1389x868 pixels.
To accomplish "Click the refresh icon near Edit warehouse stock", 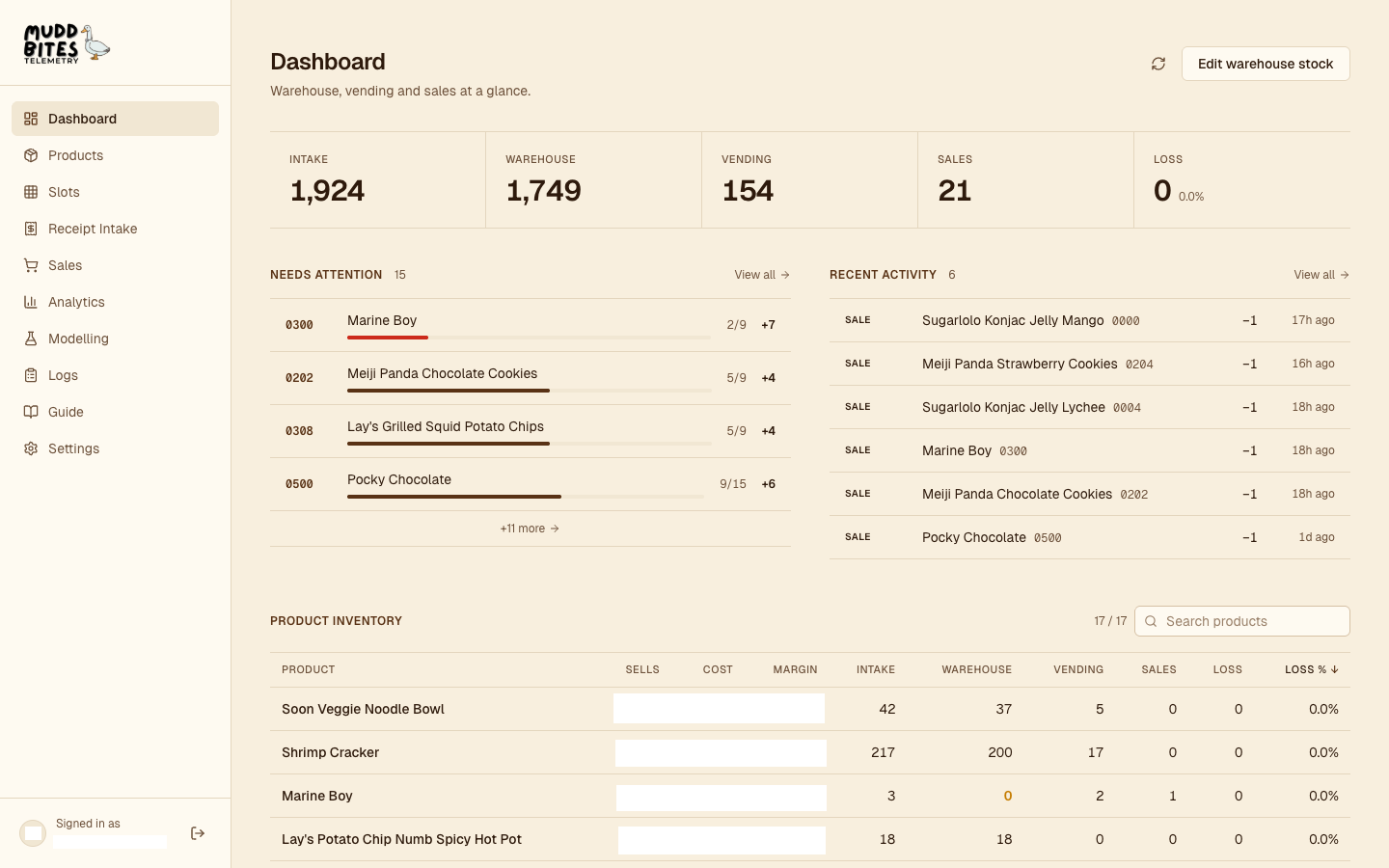I will click(1158, 64).
